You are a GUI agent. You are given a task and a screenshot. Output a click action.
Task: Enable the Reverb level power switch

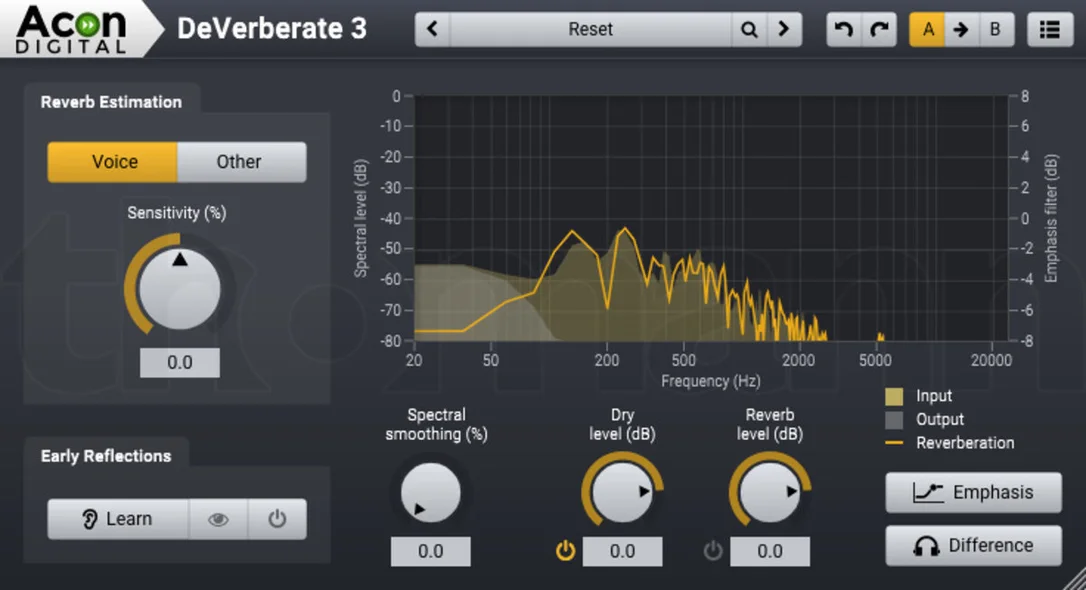pos(713,551)
